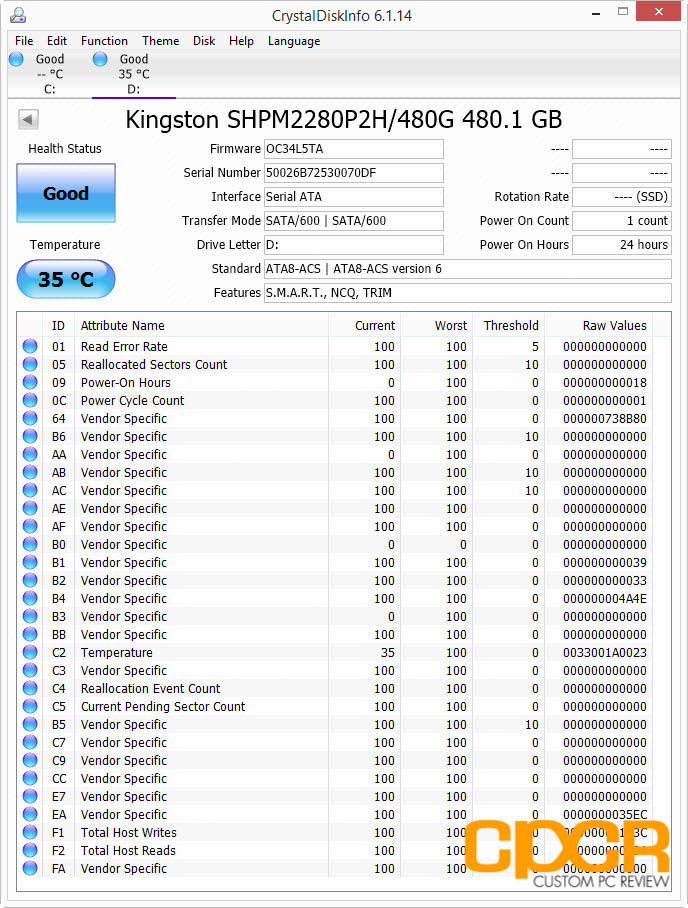
Task: Click the Drive Letter field D:
Action: click(354, 245)
